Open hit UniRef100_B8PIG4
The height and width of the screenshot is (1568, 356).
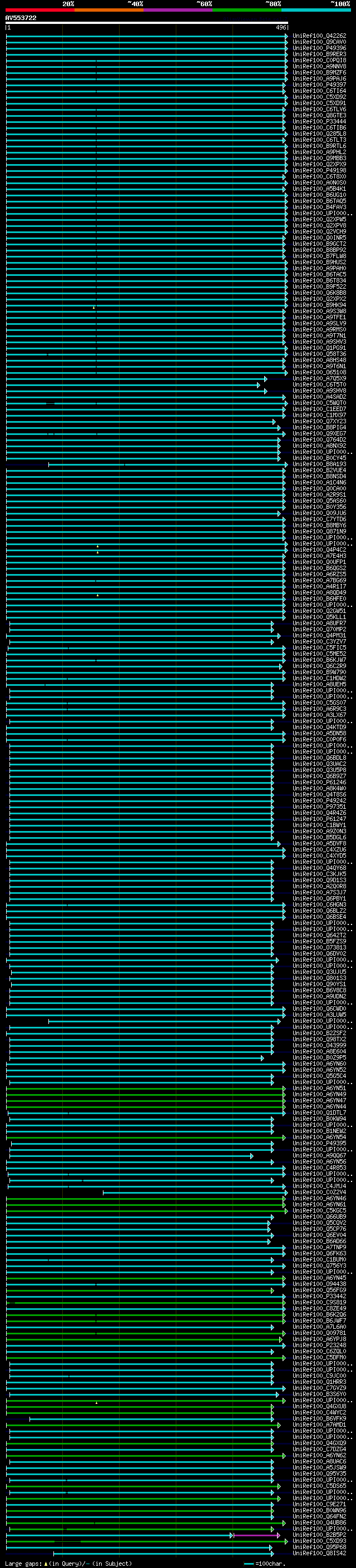pyautogui.click(x=319, y=427)
